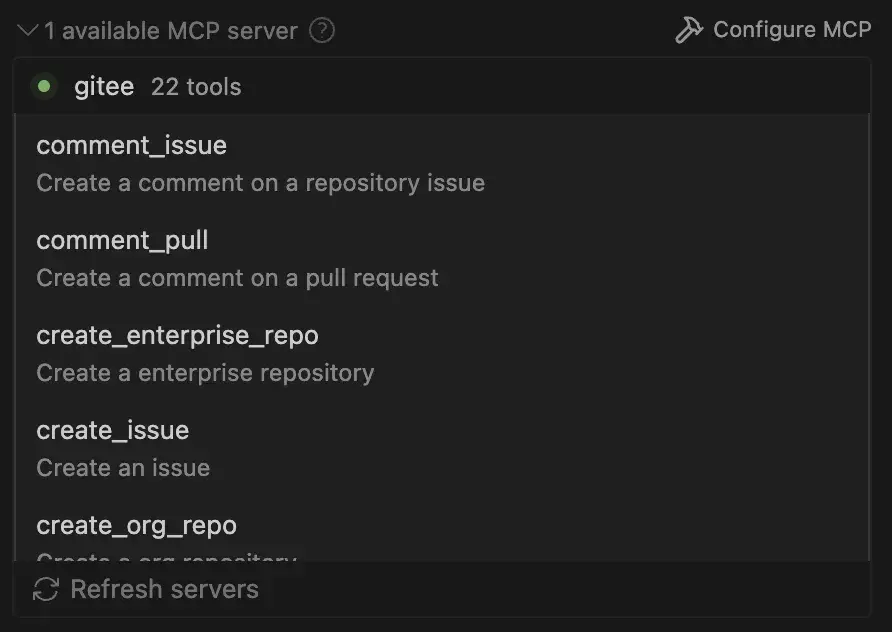892x632 pixels.
Task: Select the create_enterprise_repo tool
Action: pyautogui.click(x=178, y=335)
